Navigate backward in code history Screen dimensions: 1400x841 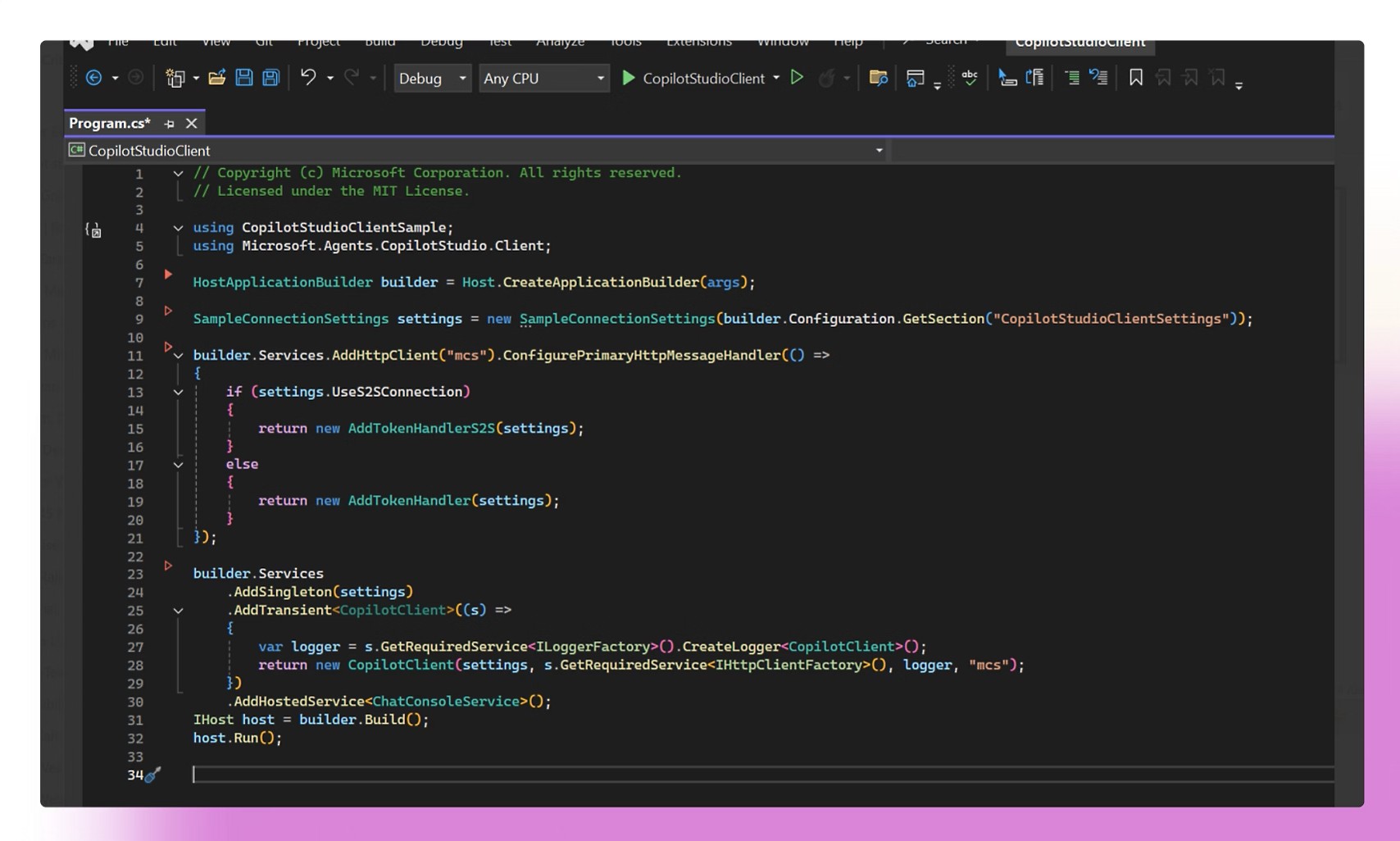[96, 77]
